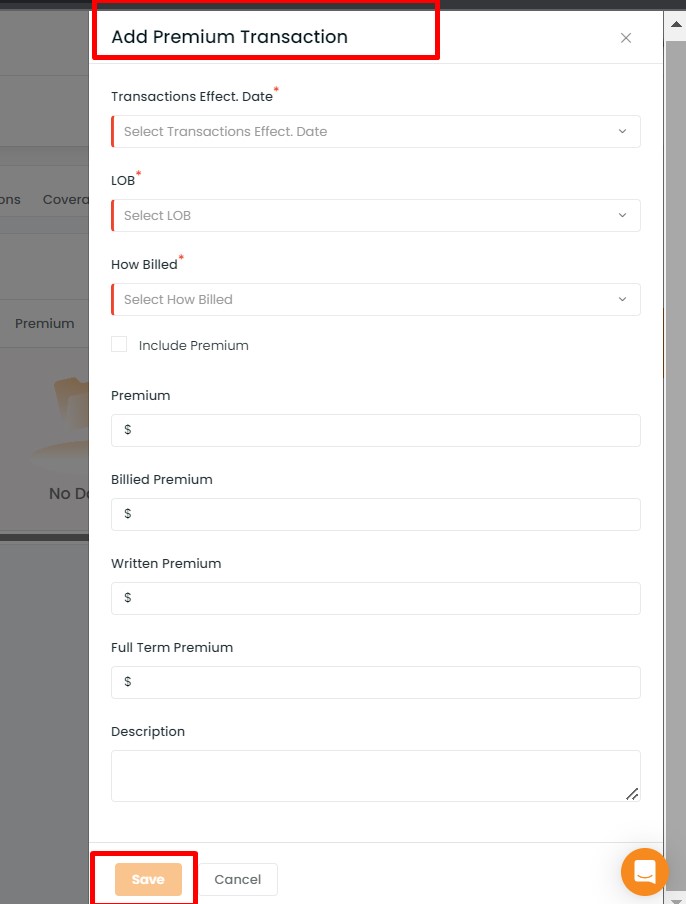Focus the Written Premium amount field
Image resolution: width=686 pixels, height=904 pixels.
(375, 598)
